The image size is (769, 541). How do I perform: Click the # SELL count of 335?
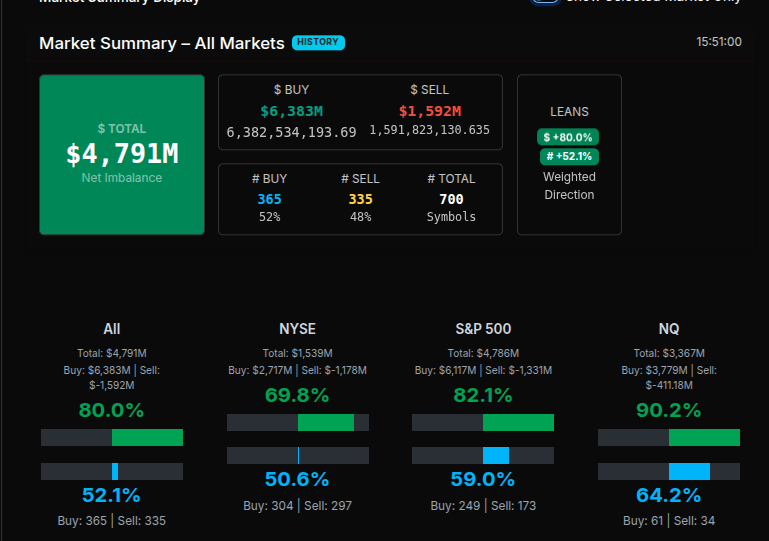pyautogui.click(x=360, y=199)
